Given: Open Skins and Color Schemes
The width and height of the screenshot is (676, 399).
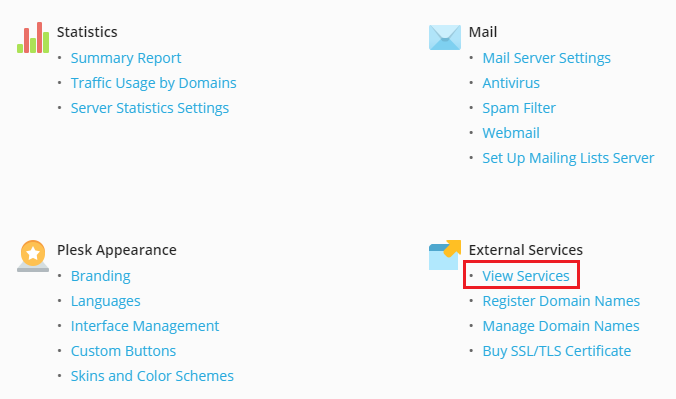Looking at the screenshot, I should point(152,376).
